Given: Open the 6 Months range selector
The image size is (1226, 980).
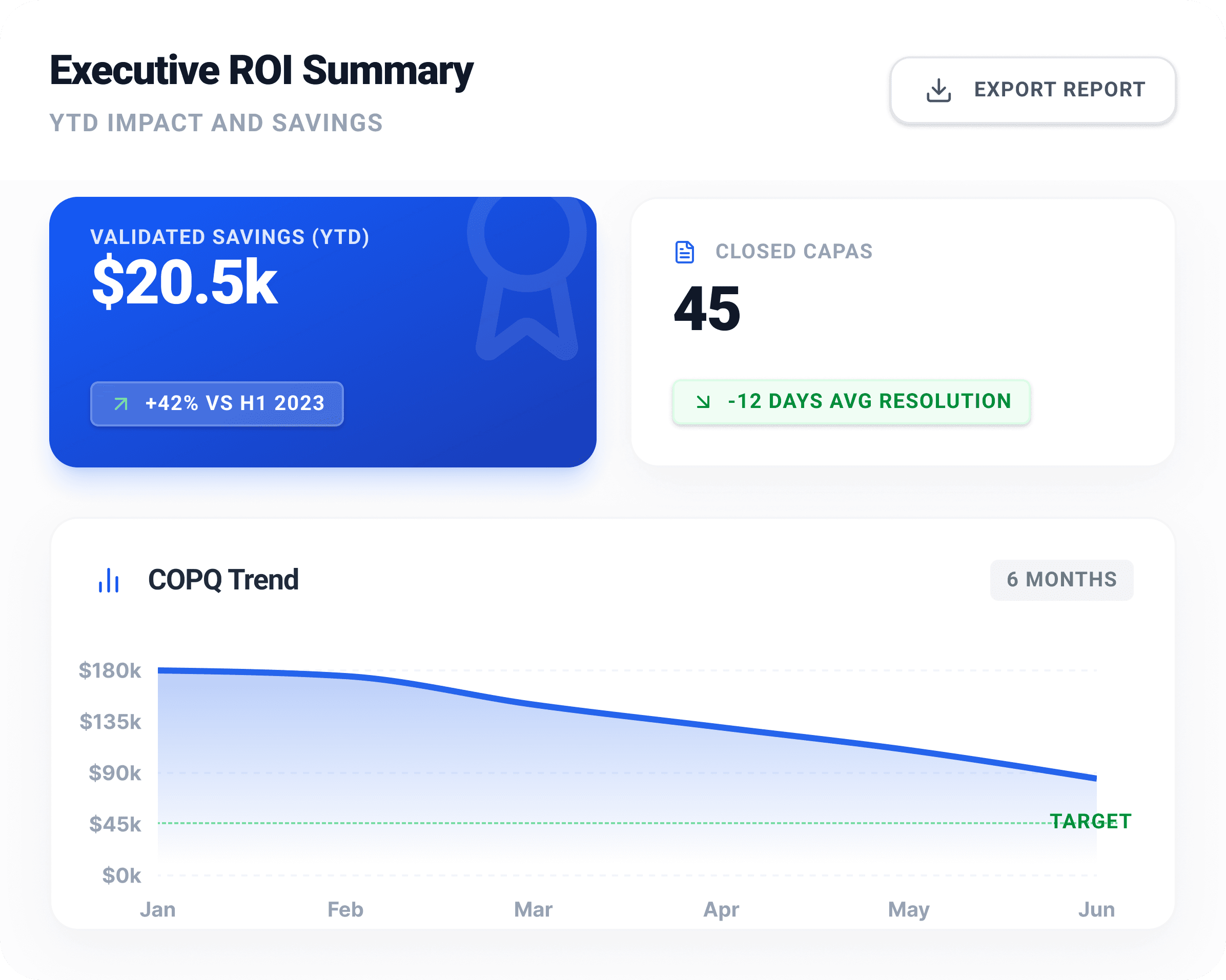Looking at the screenshot, I should [1061, 580].
